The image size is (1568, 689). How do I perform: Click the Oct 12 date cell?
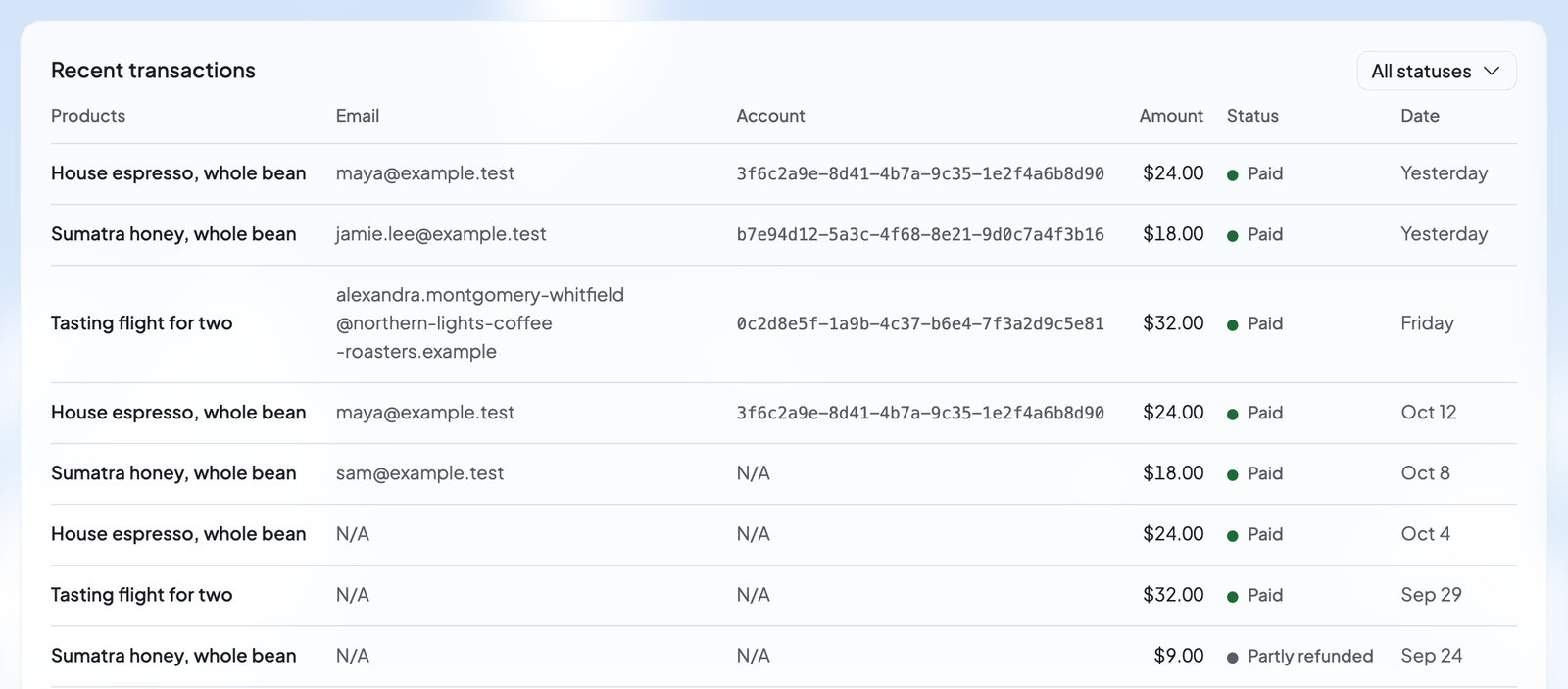1429,413
